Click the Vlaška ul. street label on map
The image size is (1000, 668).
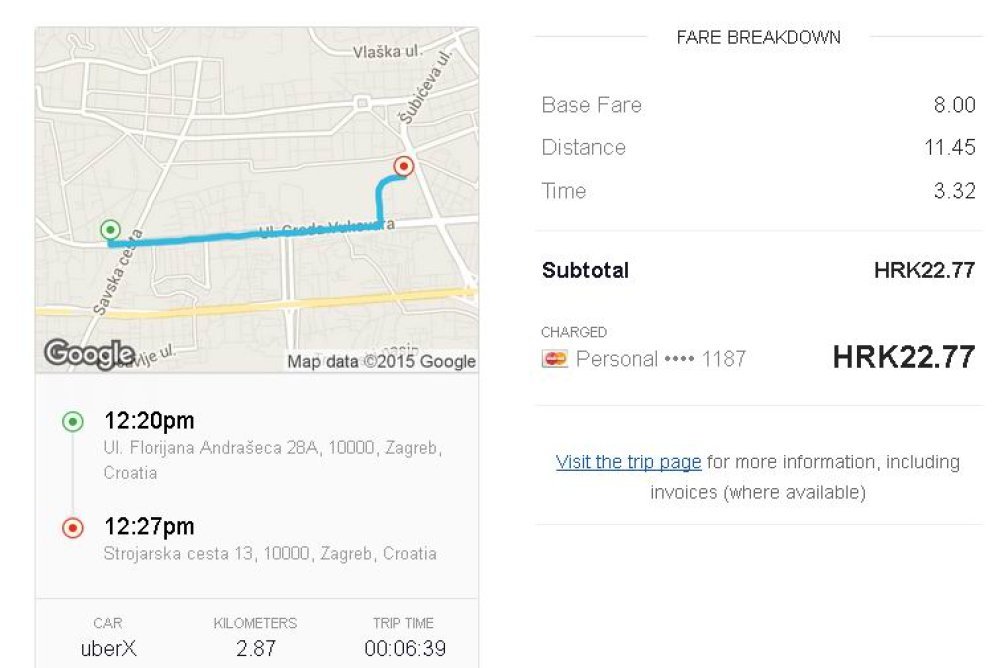(x=386, y=51)
